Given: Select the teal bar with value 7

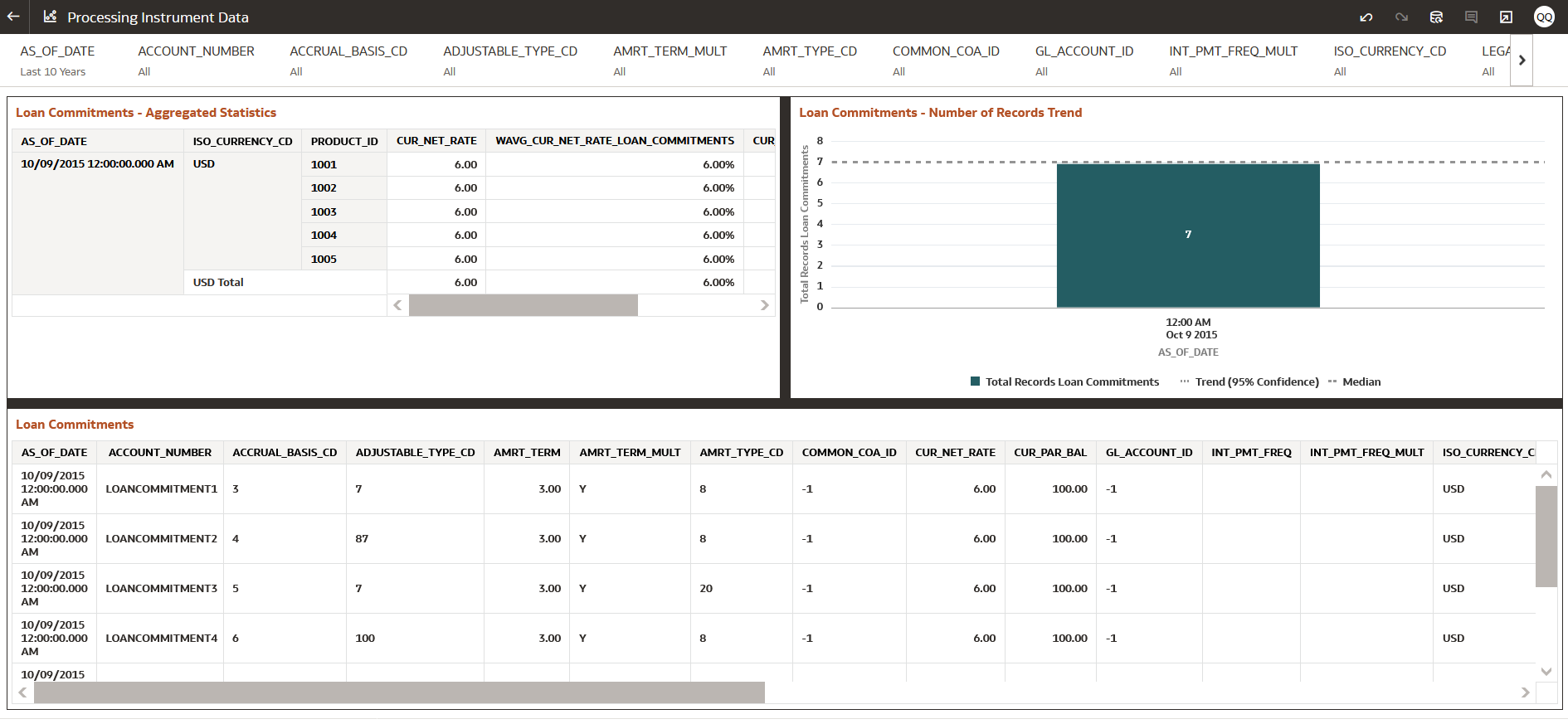Looking at the screenshot, I should pos(1188,236).
